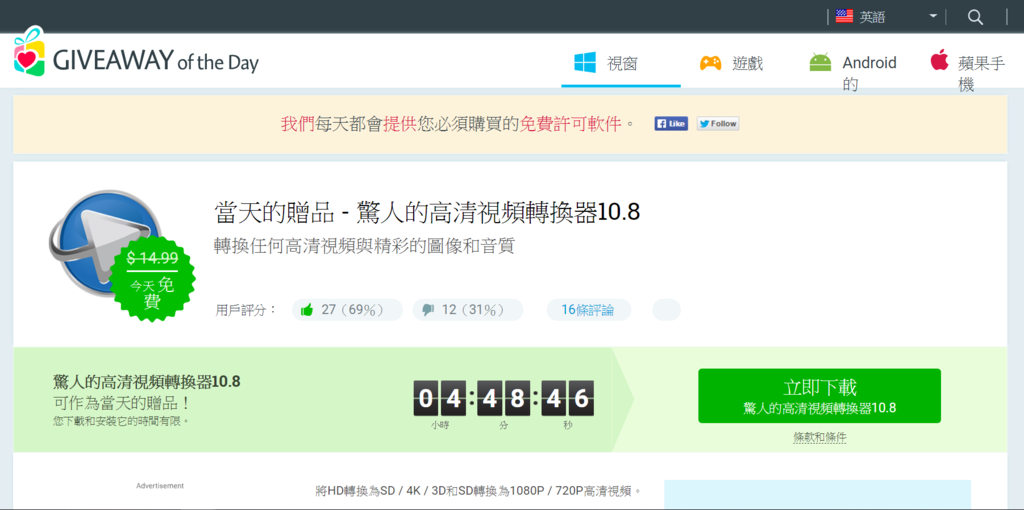
Task: Click the 英語 language label
Action: coord(872,18)
